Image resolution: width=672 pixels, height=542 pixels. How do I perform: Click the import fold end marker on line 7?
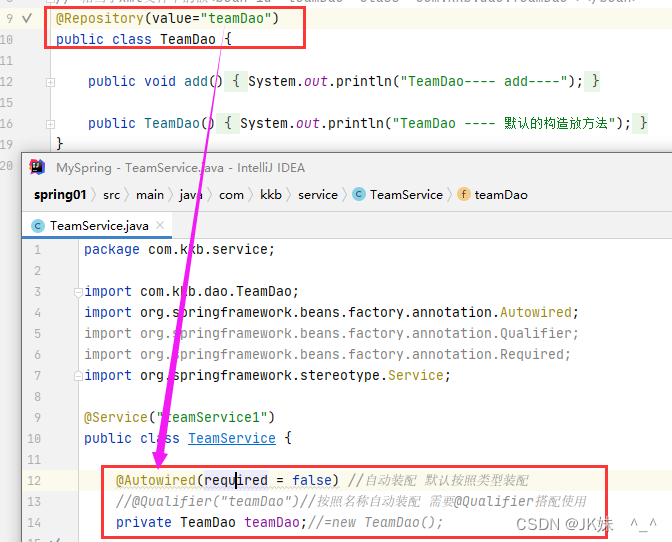coord(78,376)
